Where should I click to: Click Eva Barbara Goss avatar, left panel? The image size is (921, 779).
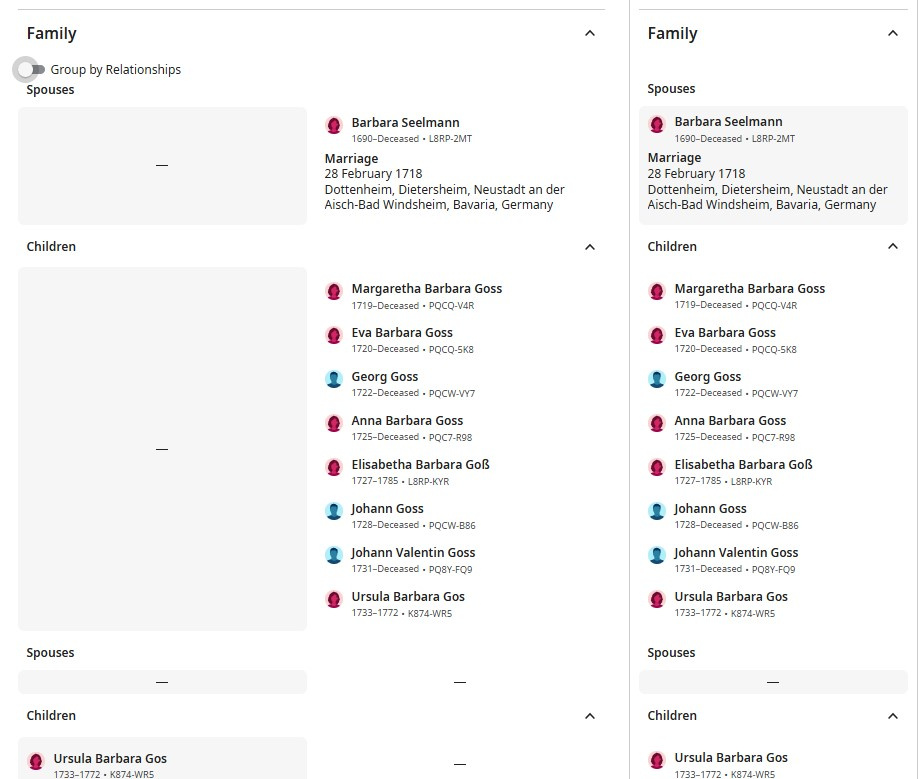click(334, 335)
